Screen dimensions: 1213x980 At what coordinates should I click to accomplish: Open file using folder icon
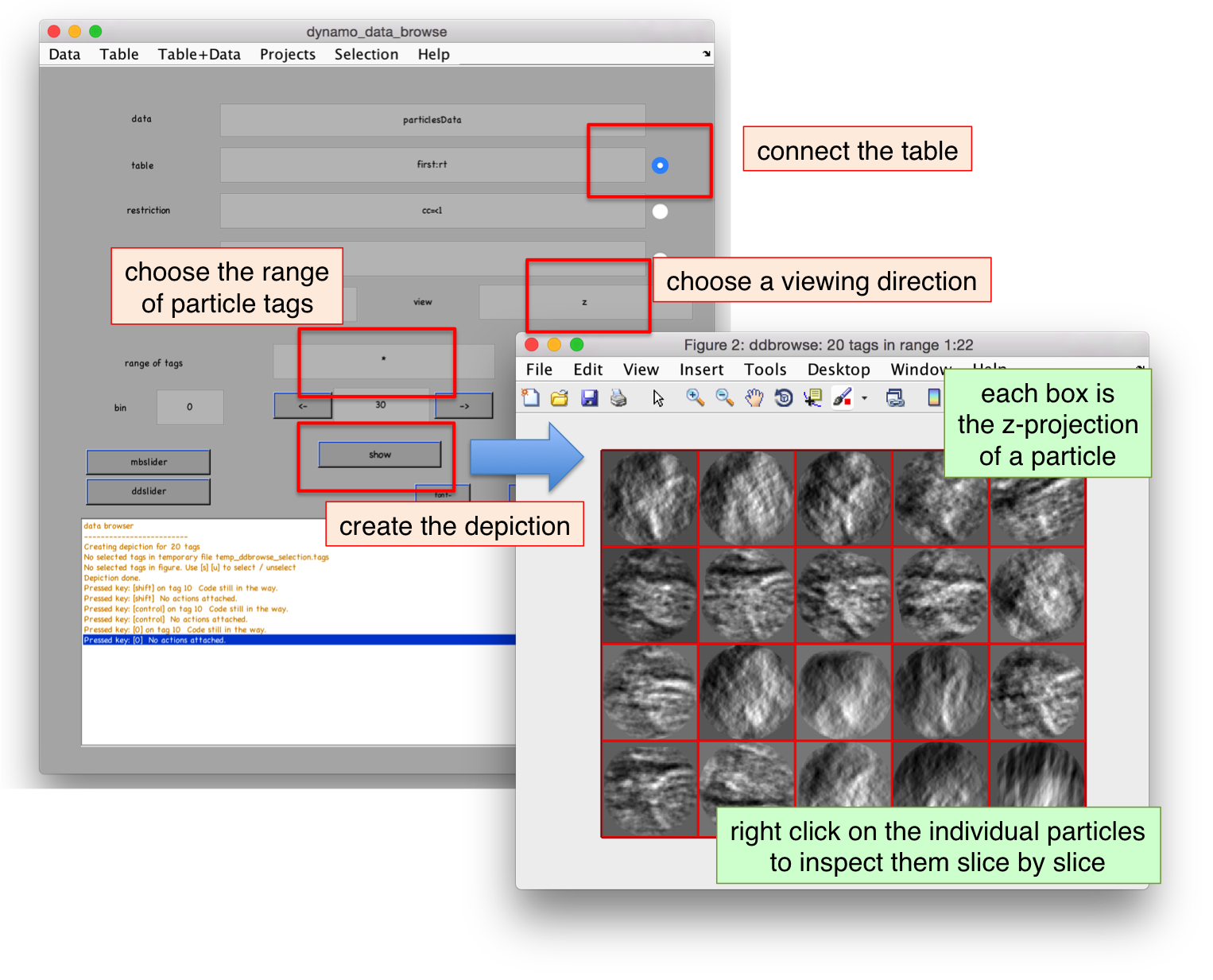pos(560,397)
